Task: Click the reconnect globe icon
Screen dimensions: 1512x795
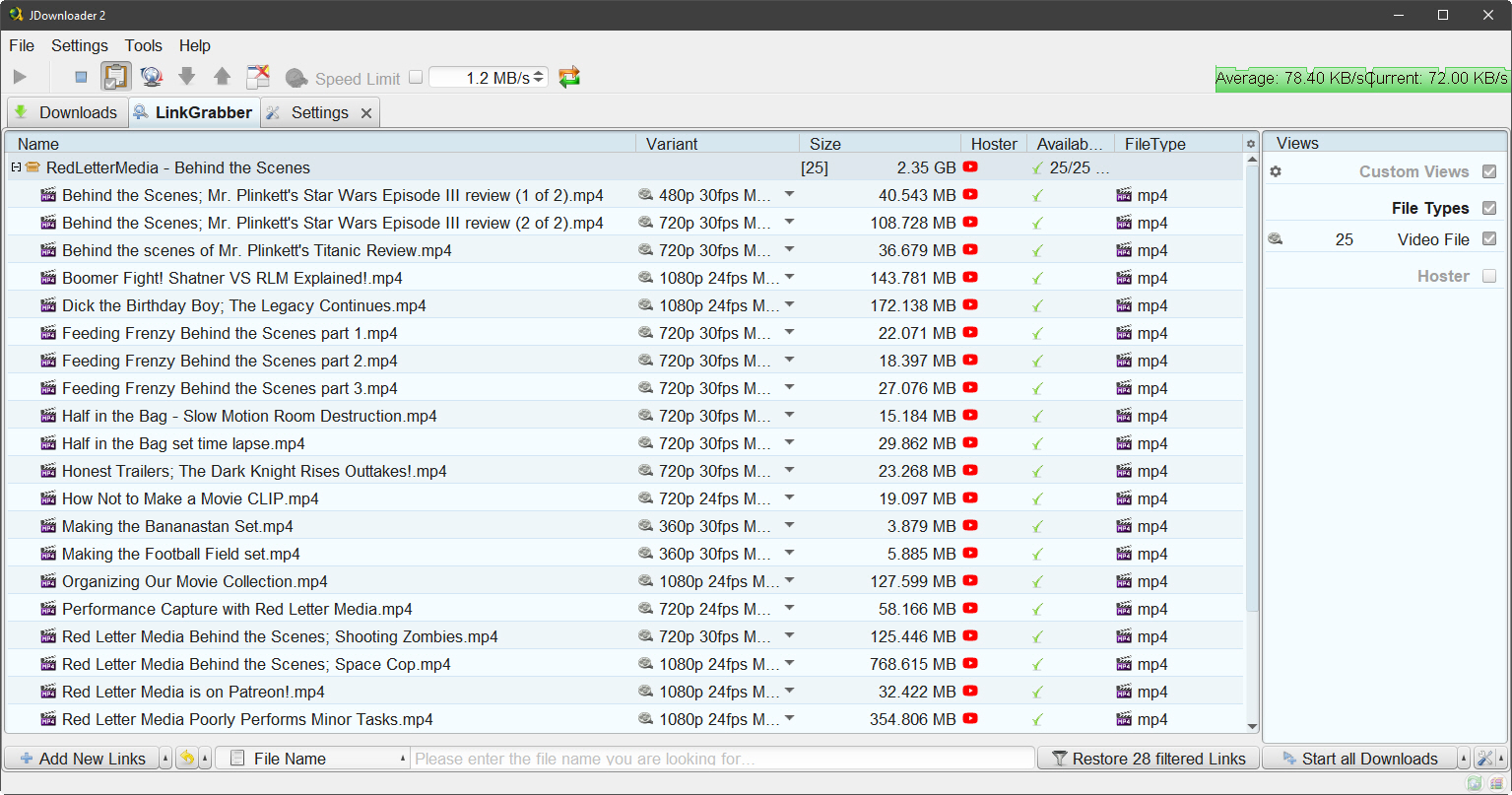Action: 151,77
